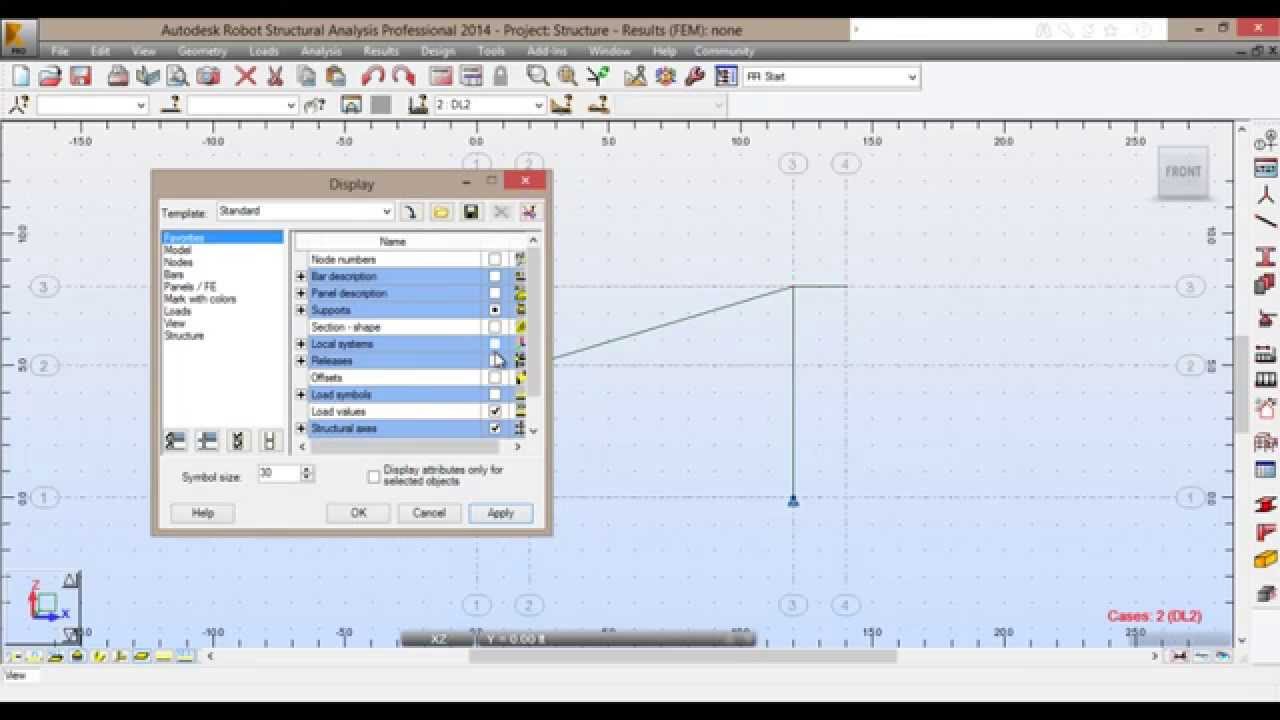This screenshot has height=720, width=1280.
Task: Click the Help button in Display dialog
Action: (x=203, y=513)
